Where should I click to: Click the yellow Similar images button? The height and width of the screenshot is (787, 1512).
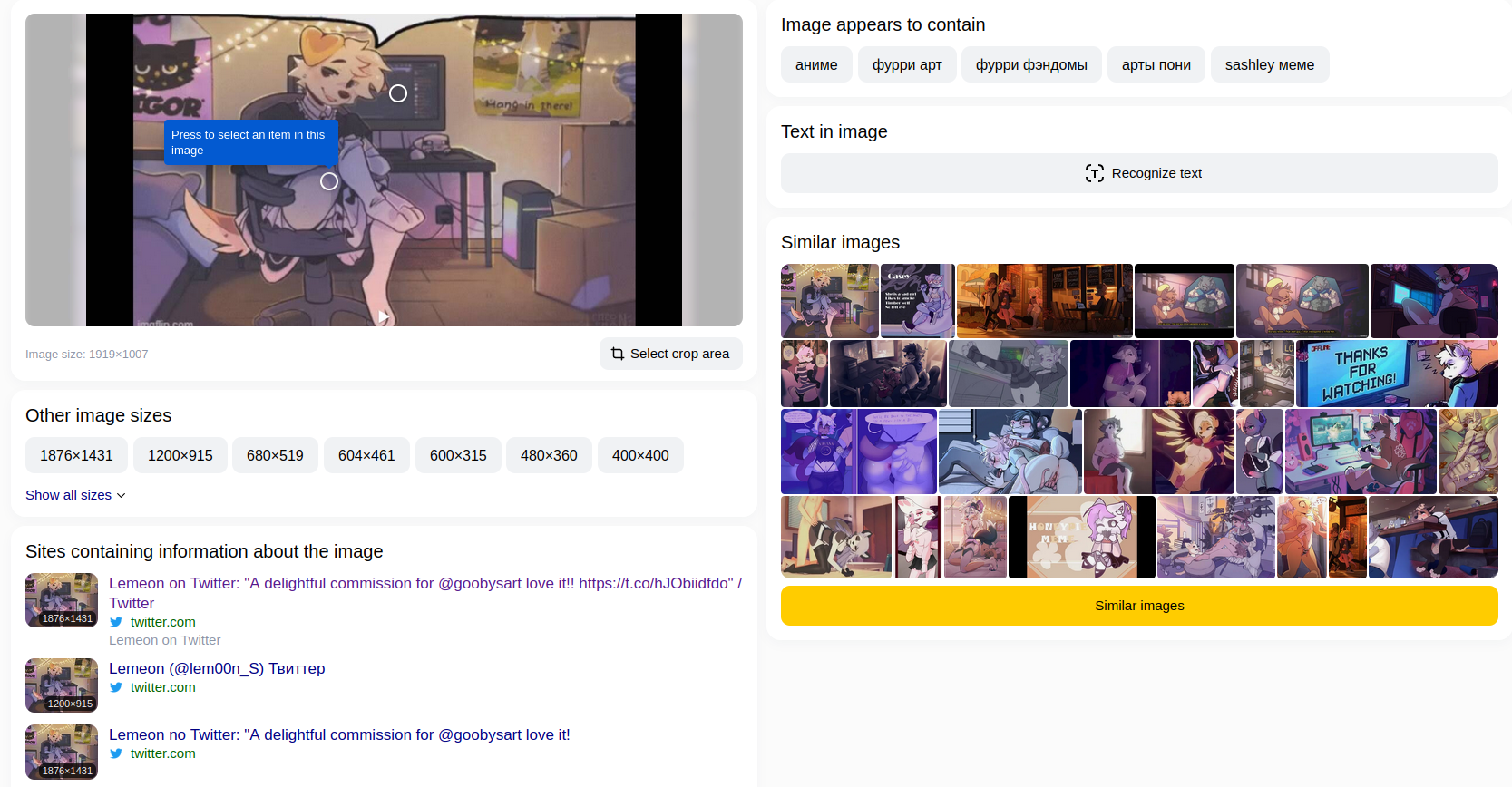(x=1139, y=606)
